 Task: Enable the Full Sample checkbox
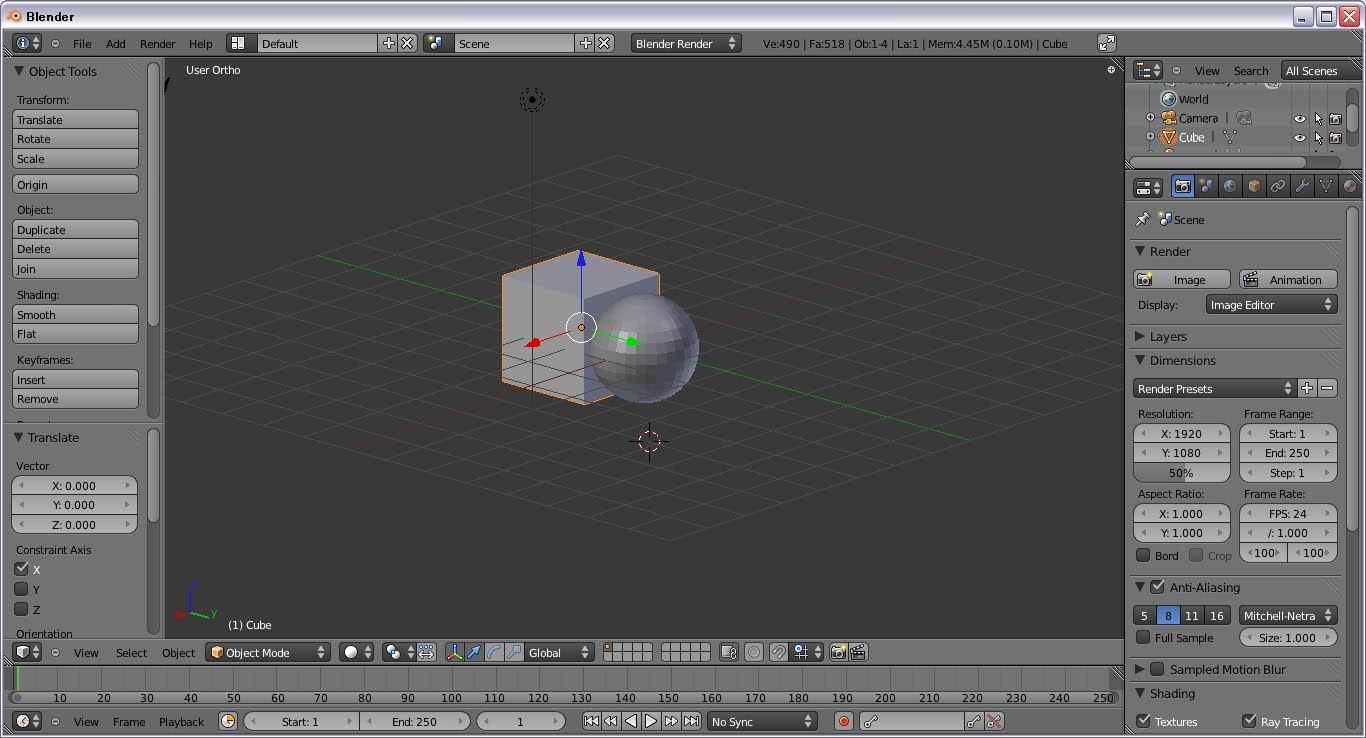point(1145,637)
